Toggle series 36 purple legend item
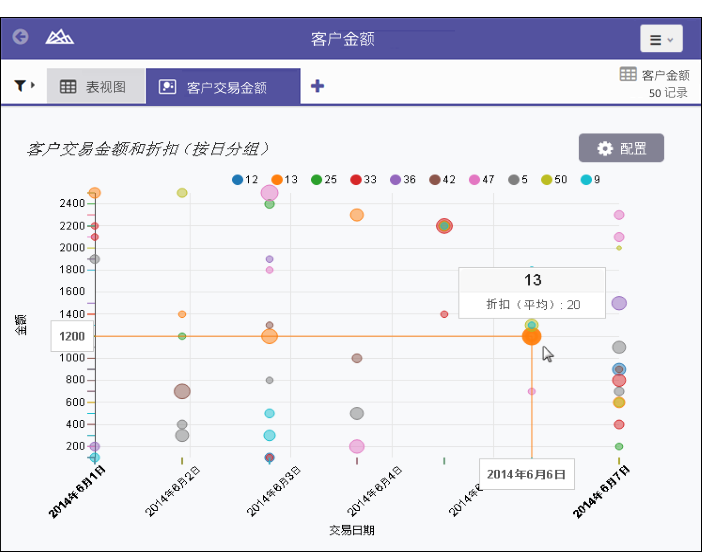Viewport: 702px width, 552px height. click(403, 180)
